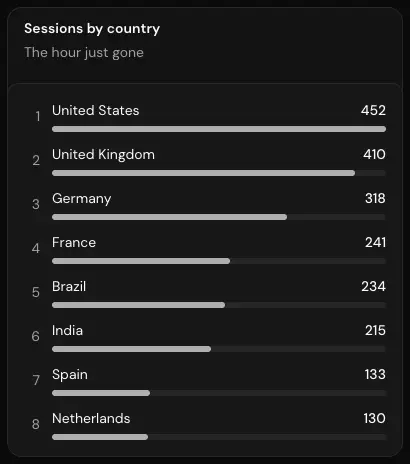
Task: Click the United States progress bar
Action: [219, 129]
